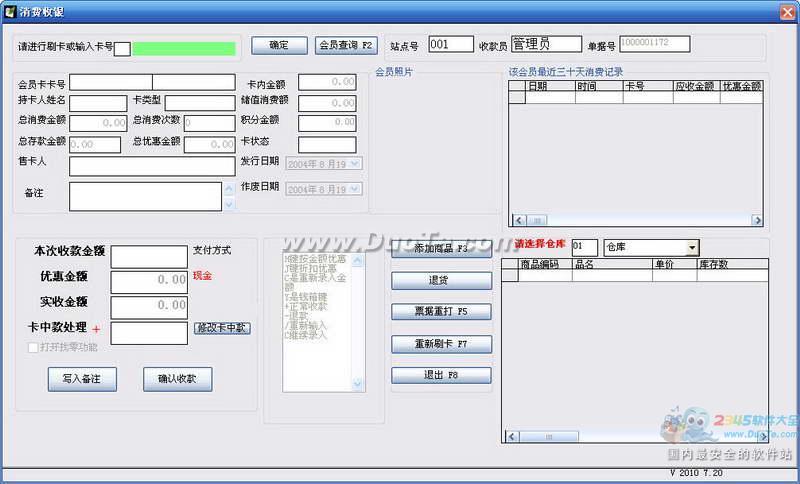
Task: Click the 卡号 column header in records
Action: pyautogui.click(x=648, y=86)
